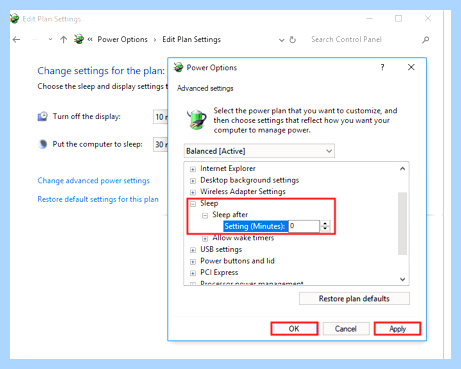
Task: Decrease minutes with spinner down arrow
Action: coord(325,229)
